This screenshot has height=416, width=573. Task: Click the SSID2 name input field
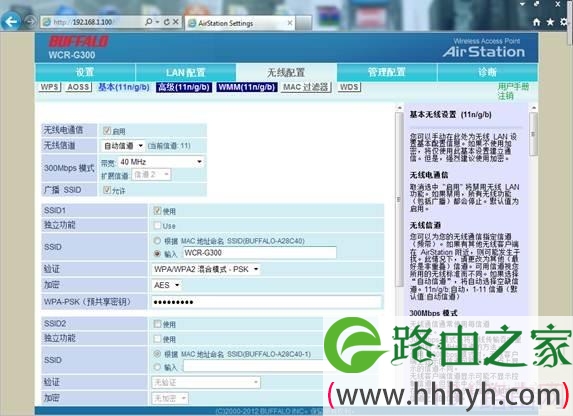(253, 366)
